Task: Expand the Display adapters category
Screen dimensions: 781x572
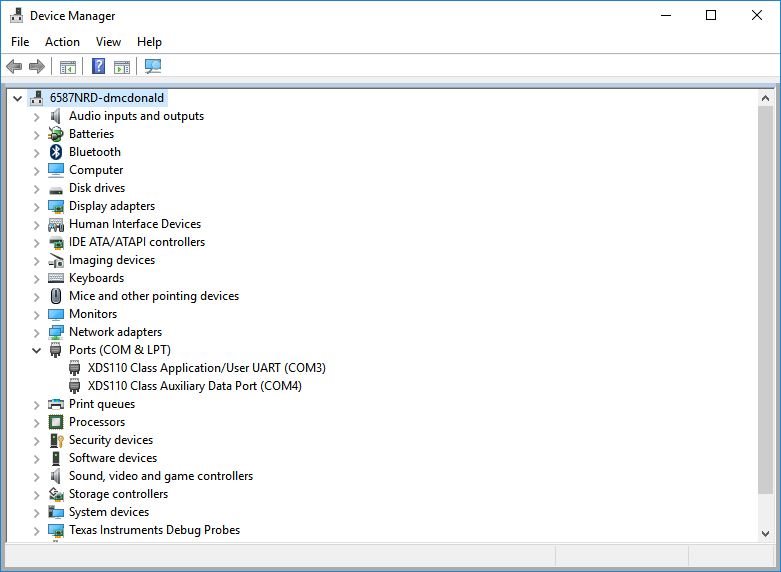Action: [36, 206]
